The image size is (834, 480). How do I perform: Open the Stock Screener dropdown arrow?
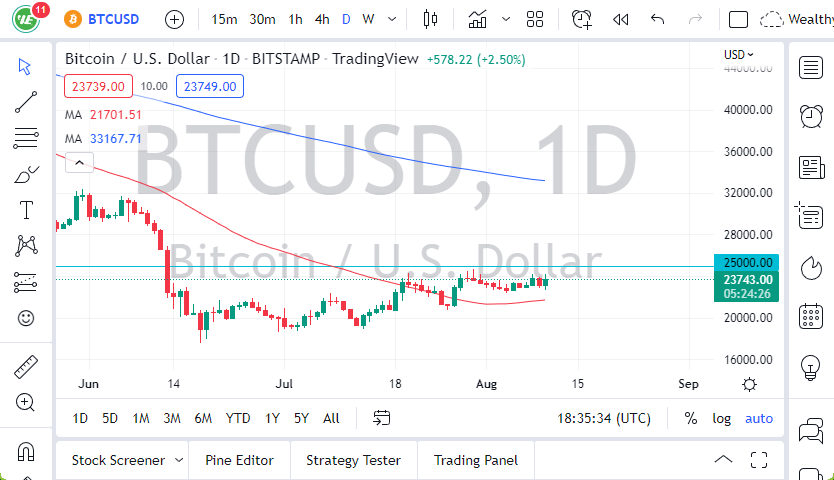point(179,461)
